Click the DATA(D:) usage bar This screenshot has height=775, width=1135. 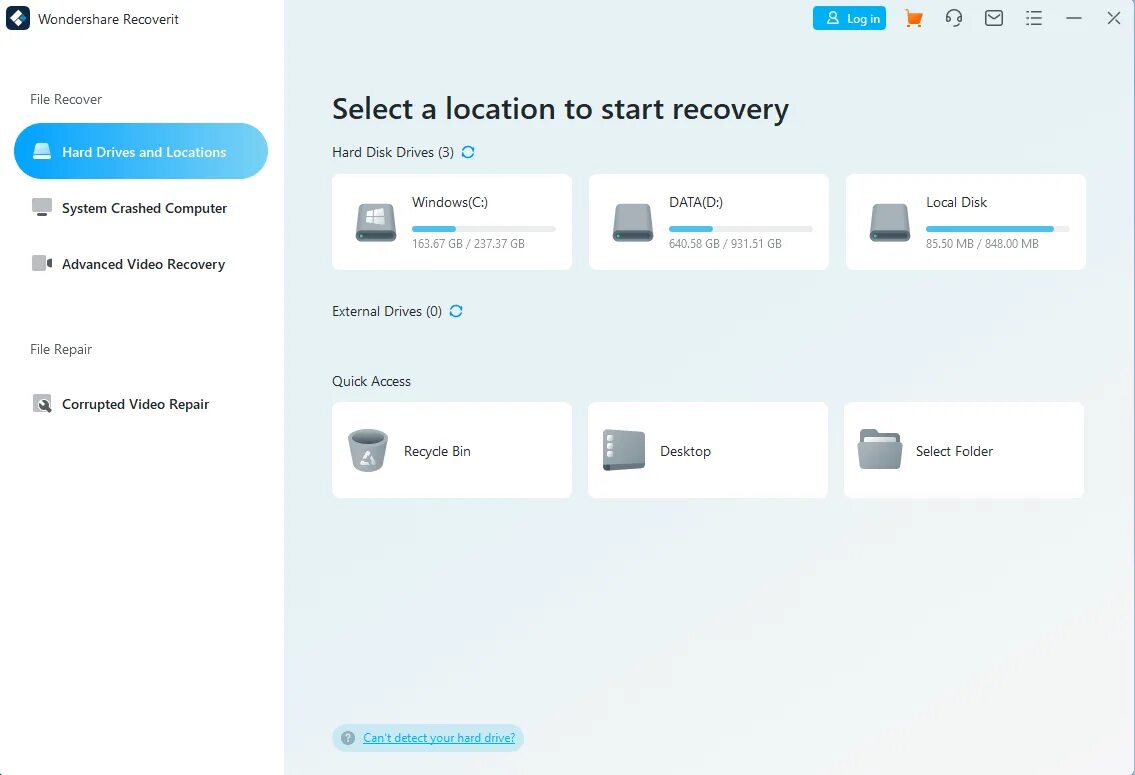click(x=741, y=229)
